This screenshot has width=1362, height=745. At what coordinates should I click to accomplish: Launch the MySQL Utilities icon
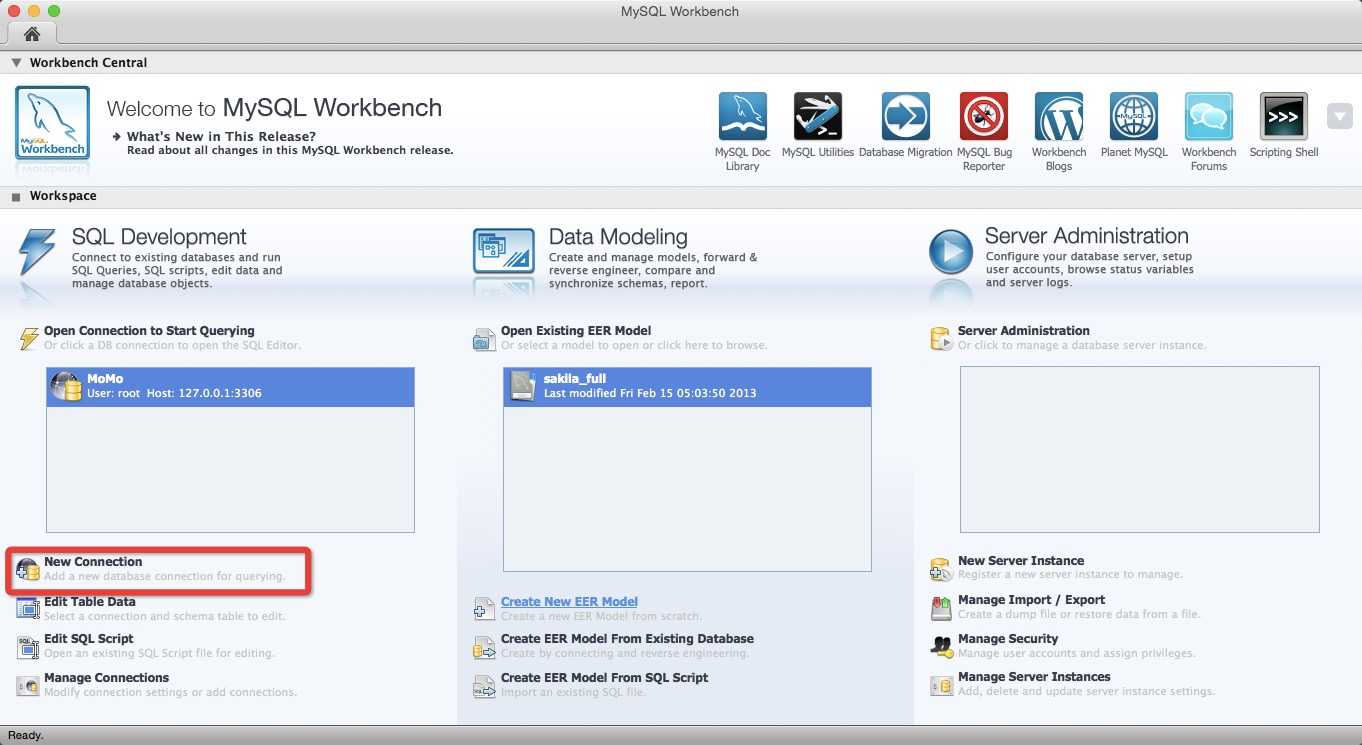coord(818,116)
